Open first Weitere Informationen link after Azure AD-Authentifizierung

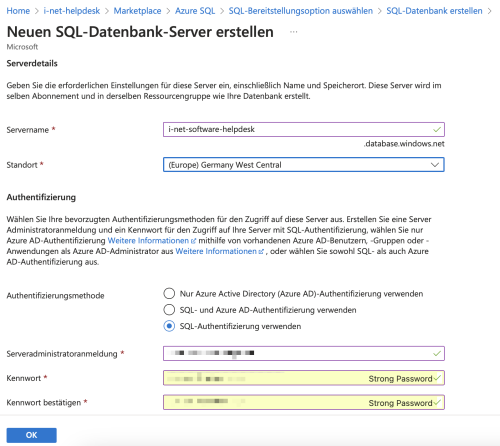[x=152, y=241]
